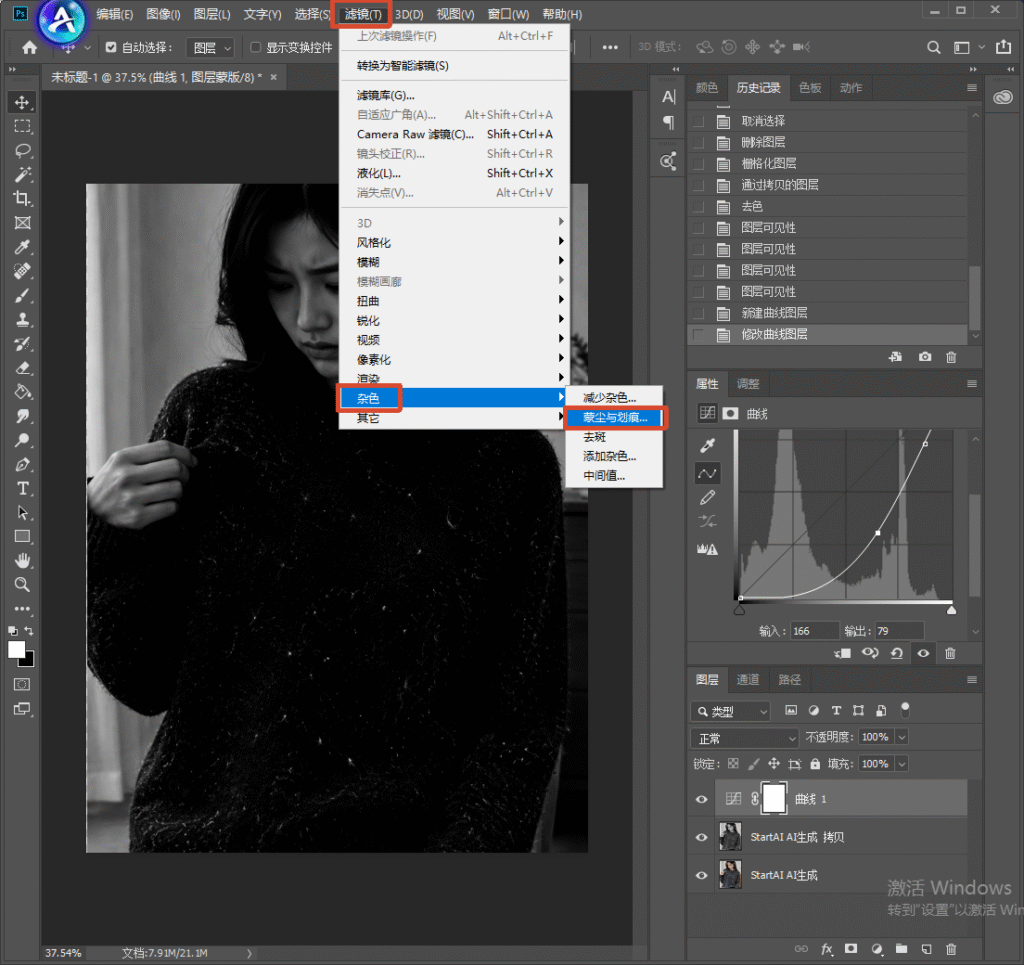
Task: Create new snapshot camera icon in History
Action: click(925, 357)
